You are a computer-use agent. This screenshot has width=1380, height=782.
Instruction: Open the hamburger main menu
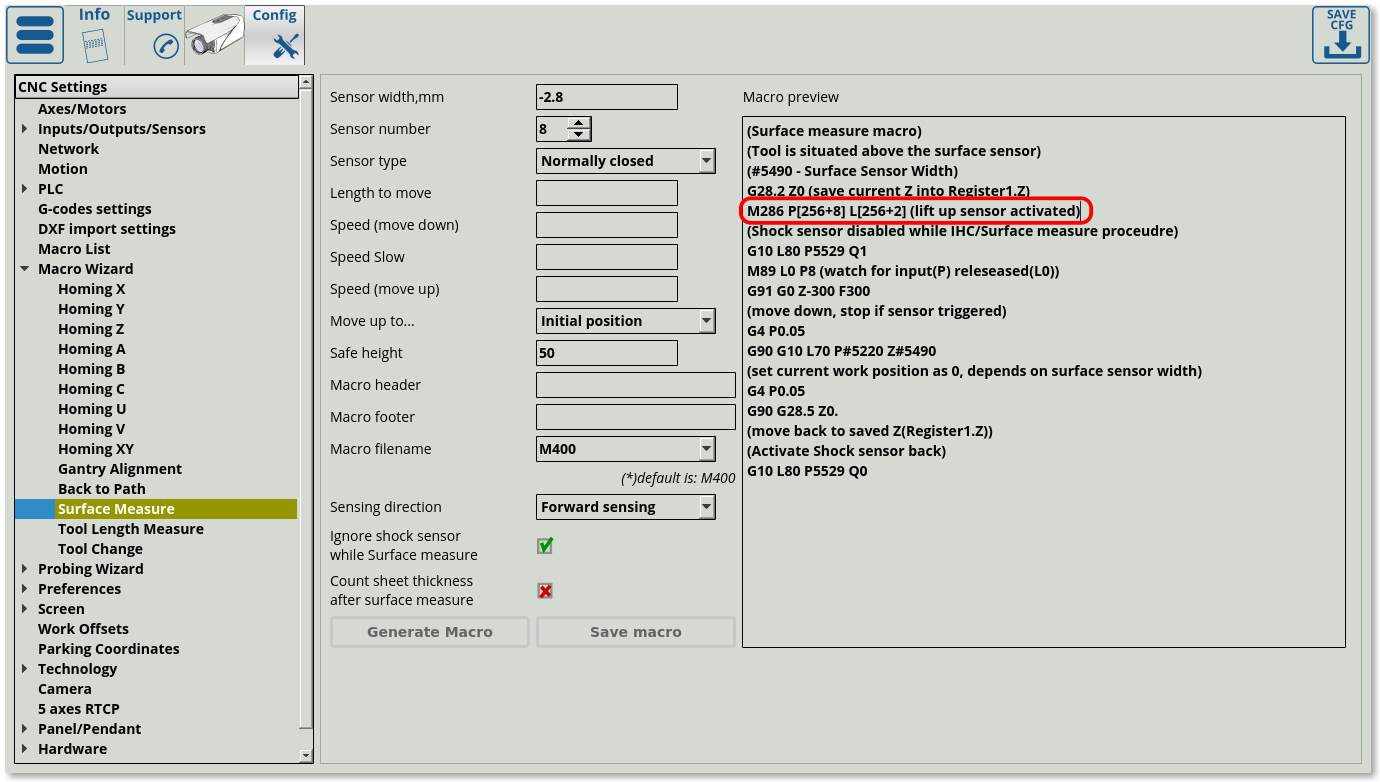point(35,35)
